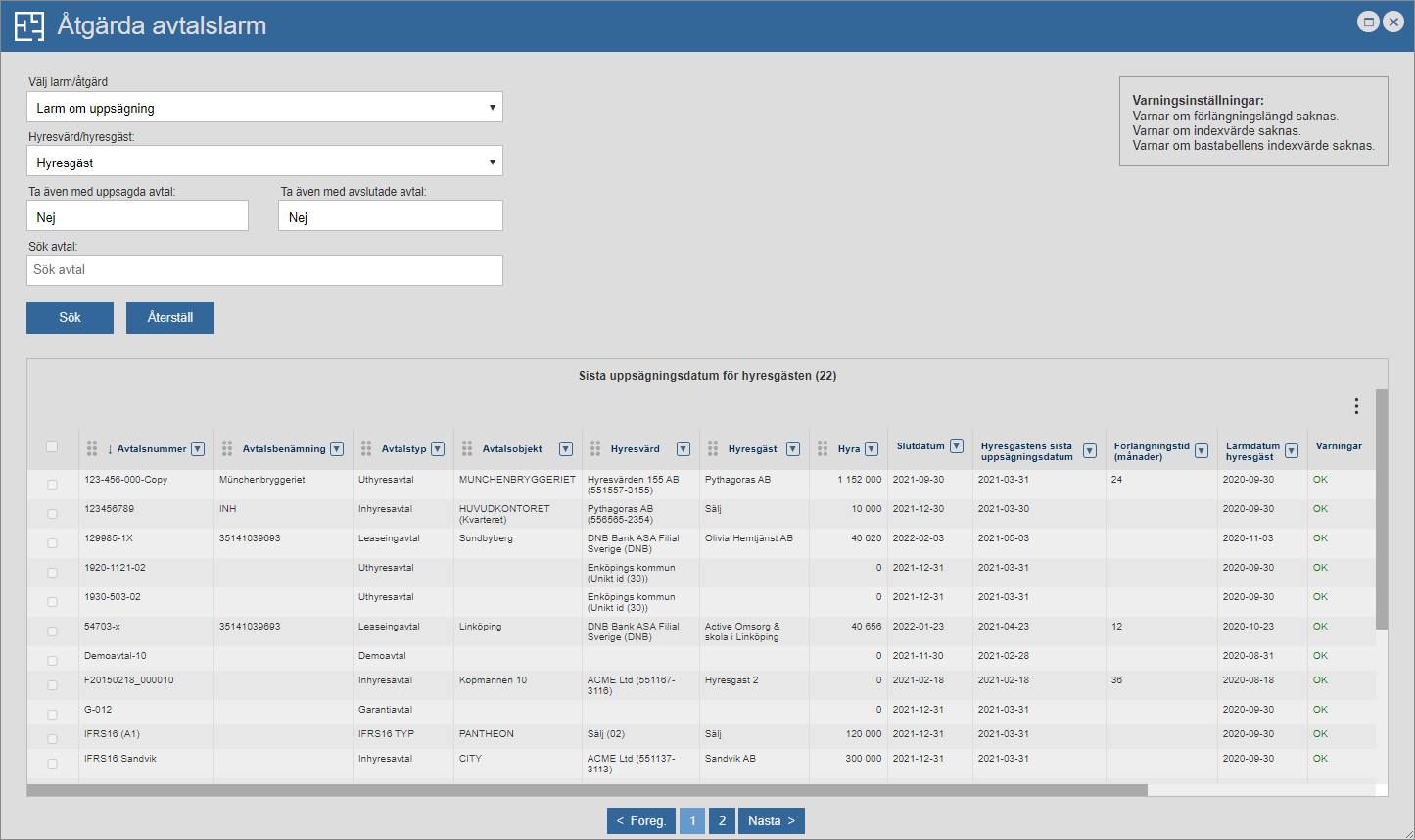Click filter icon for Larmdatum hyresgäst
This screenshot has width=1415, height=840.
tap(1292, 451)
